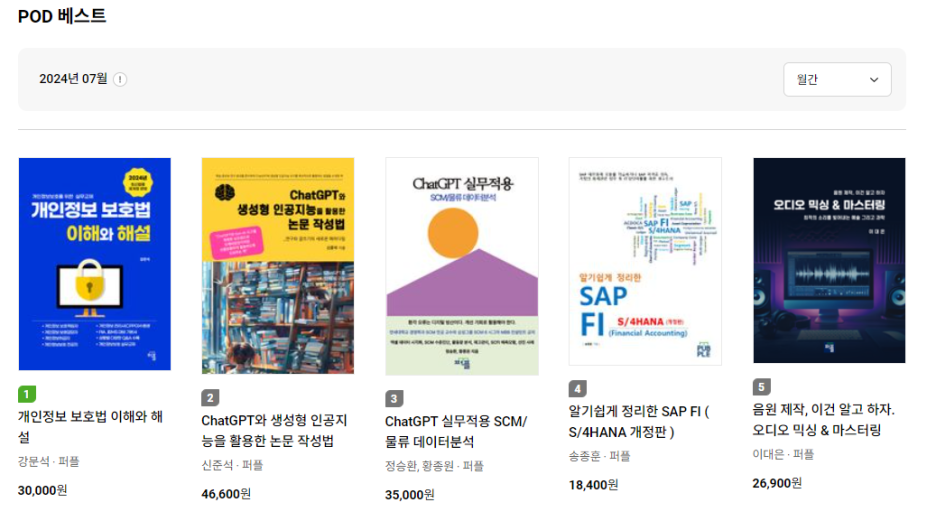Open the 오디오 믹싱 & 마스터링 book cover
The height and width of the screenshot is (521, 936).
pyautogui.click(x=829, y=260)
